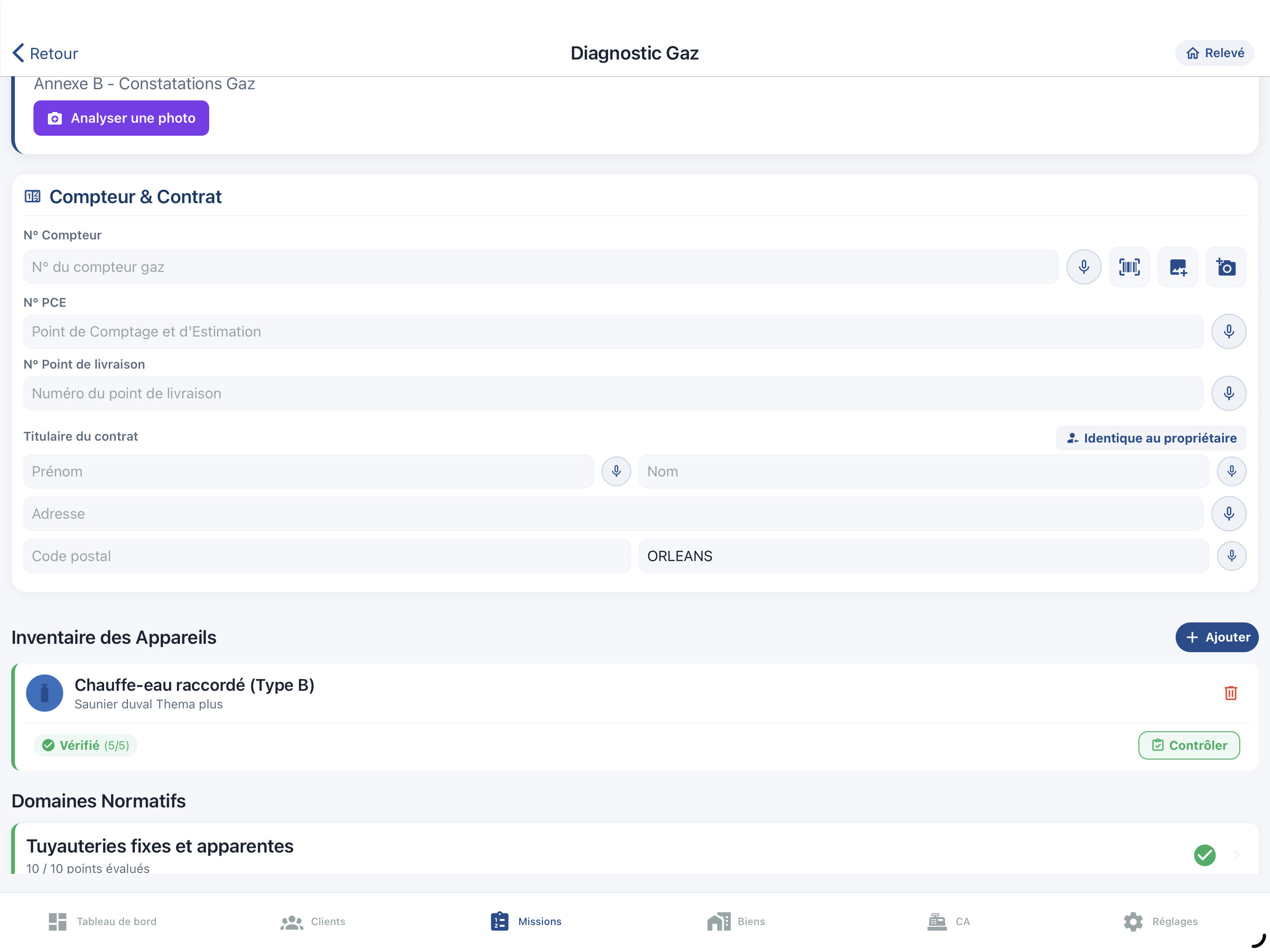
Task: Tap the take-photo camera icon
Action: (1225, 267)
